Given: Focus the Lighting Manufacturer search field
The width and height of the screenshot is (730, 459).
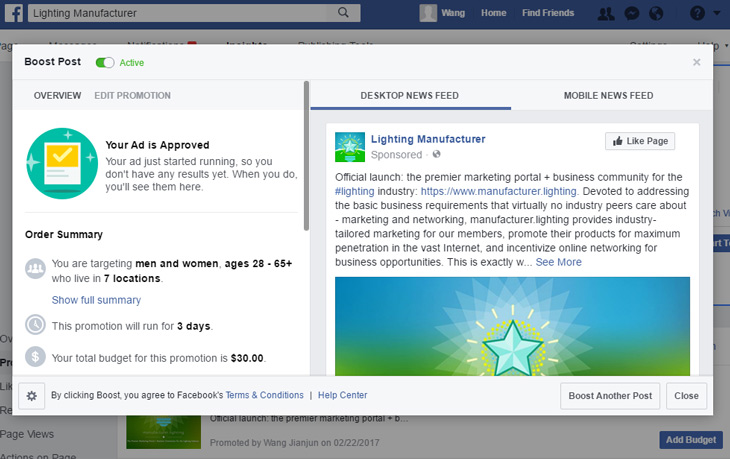Looking at the screenshot, I should [194, 13].
